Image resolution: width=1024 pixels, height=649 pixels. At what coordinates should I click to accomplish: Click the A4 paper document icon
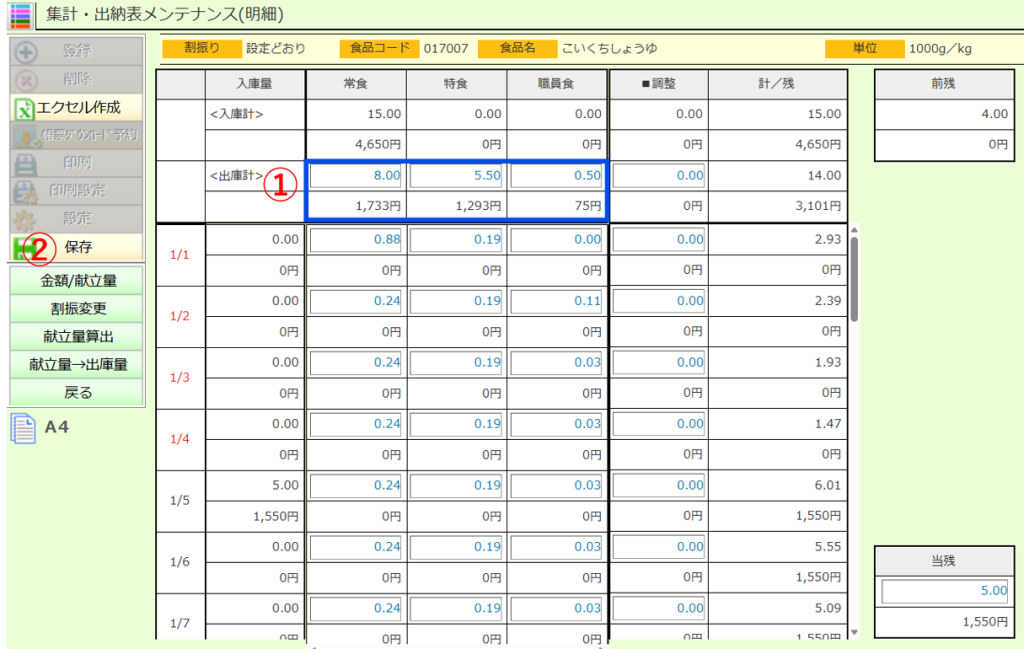tap(23, 428)
